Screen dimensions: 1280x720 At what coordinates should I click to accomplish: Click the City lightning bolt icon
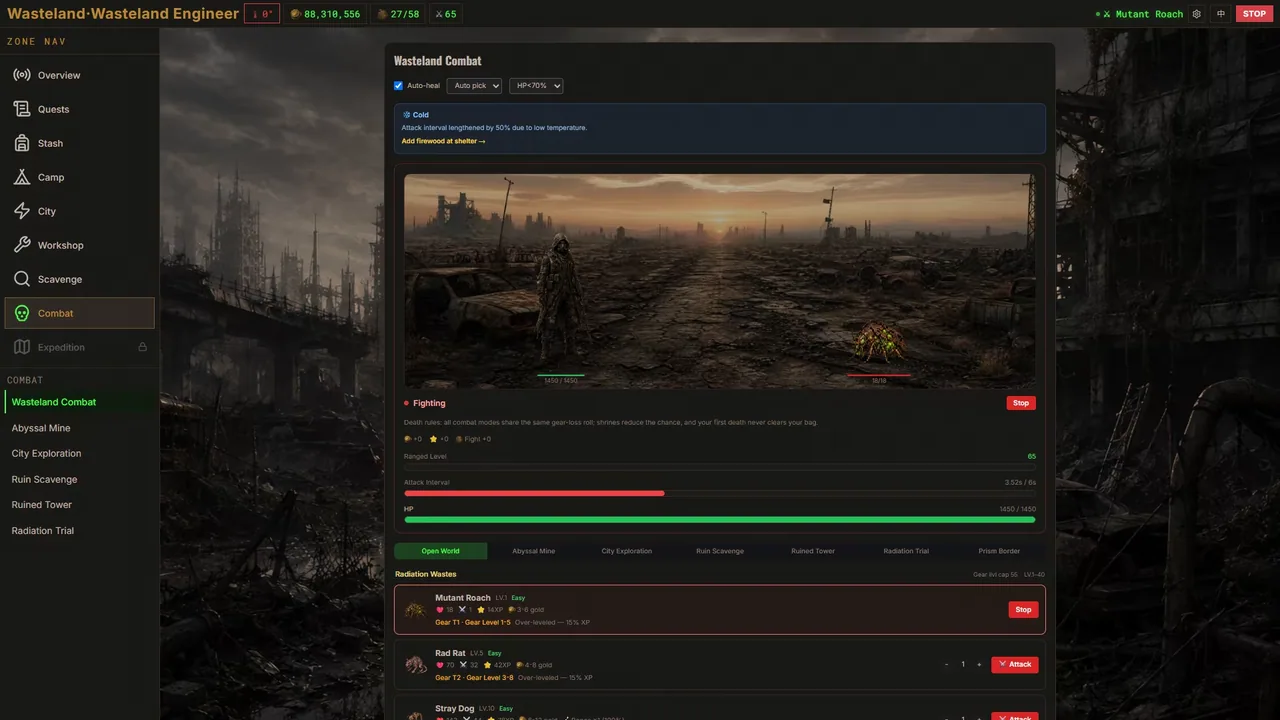point(21,211)
